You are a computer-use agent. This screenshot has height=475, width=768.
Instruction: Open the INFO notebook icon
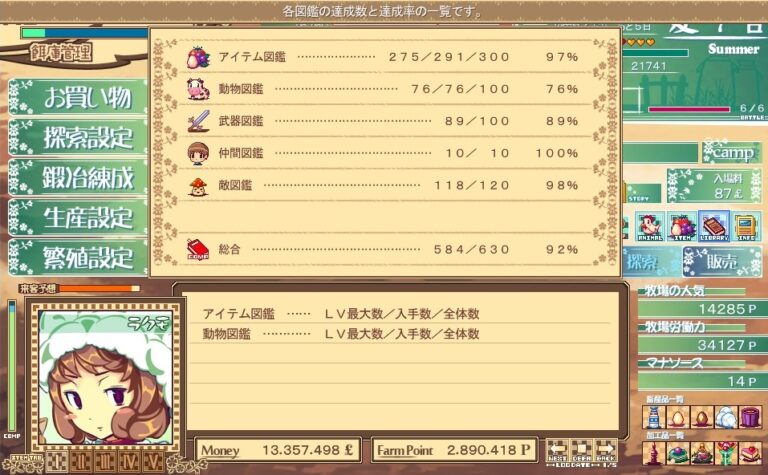(746, 227)
